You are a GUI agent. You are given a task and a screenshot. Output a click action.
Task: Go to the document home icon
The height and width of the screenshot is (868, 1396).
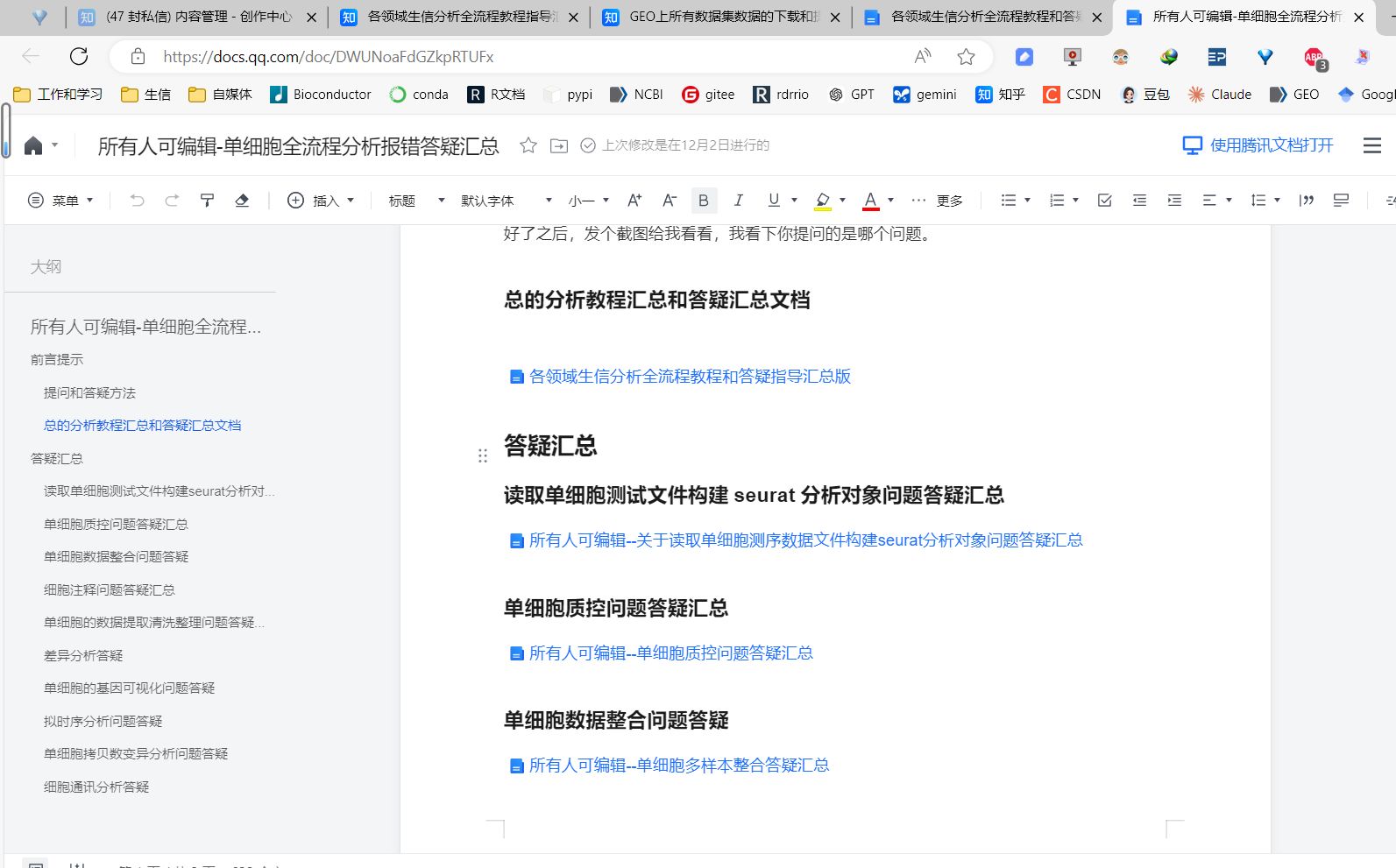pos(33,145)
